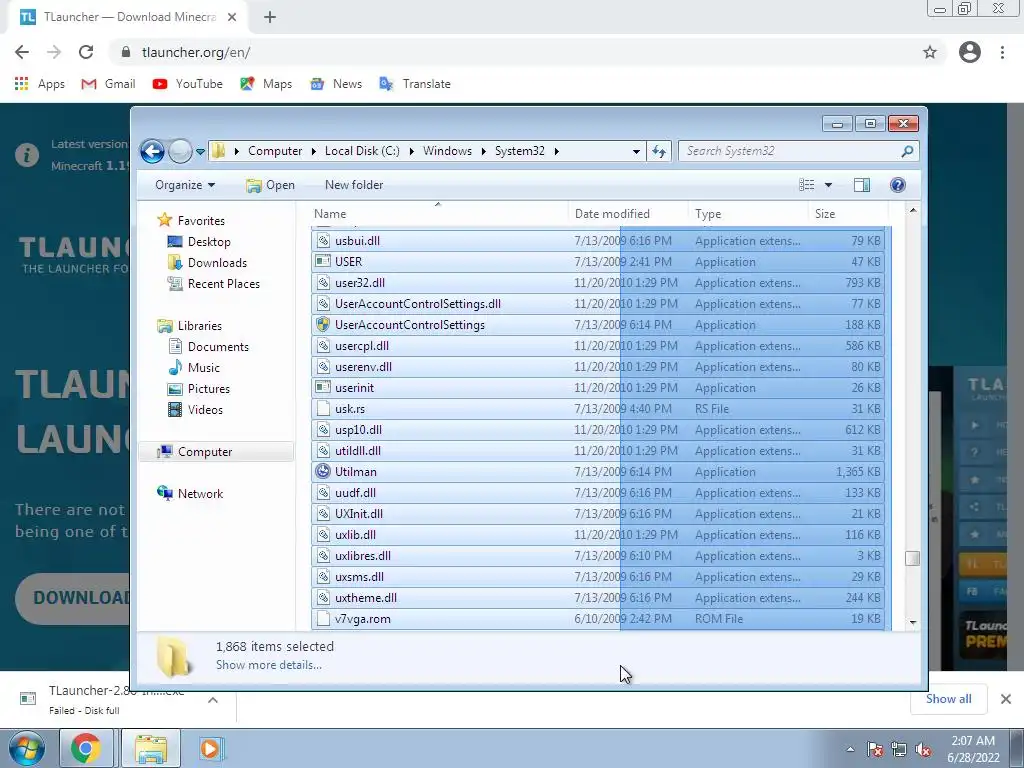
Task: Select Network in navigation pane
Action: point(200,494)
